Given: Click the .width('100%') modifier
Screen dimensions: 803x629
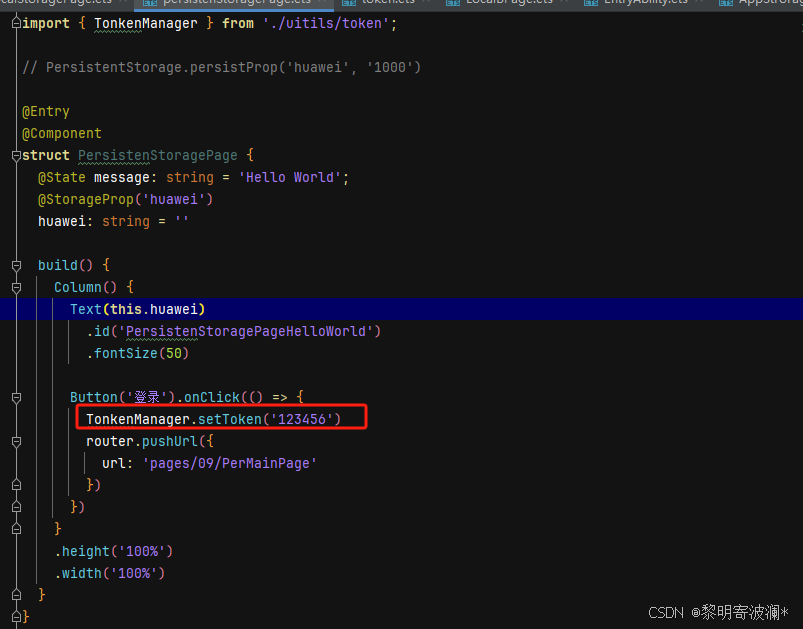Looking at the screenshot, I should coord(110,574).
